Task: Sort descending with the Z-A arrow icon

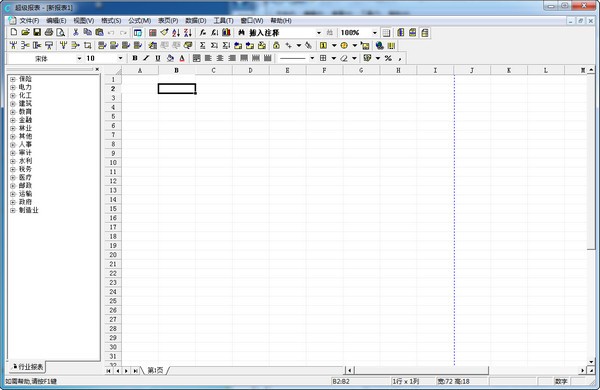Action: tap(188, 33)
